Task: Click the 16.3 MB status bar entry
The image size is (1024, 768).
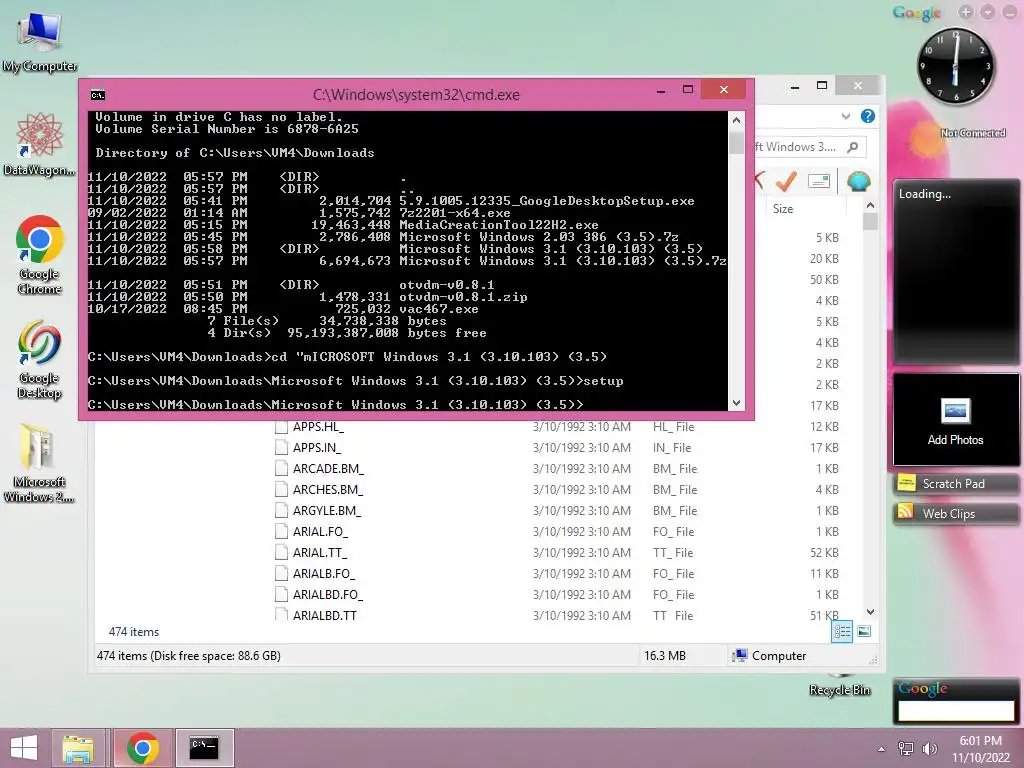Action: [x=665, y=656]
